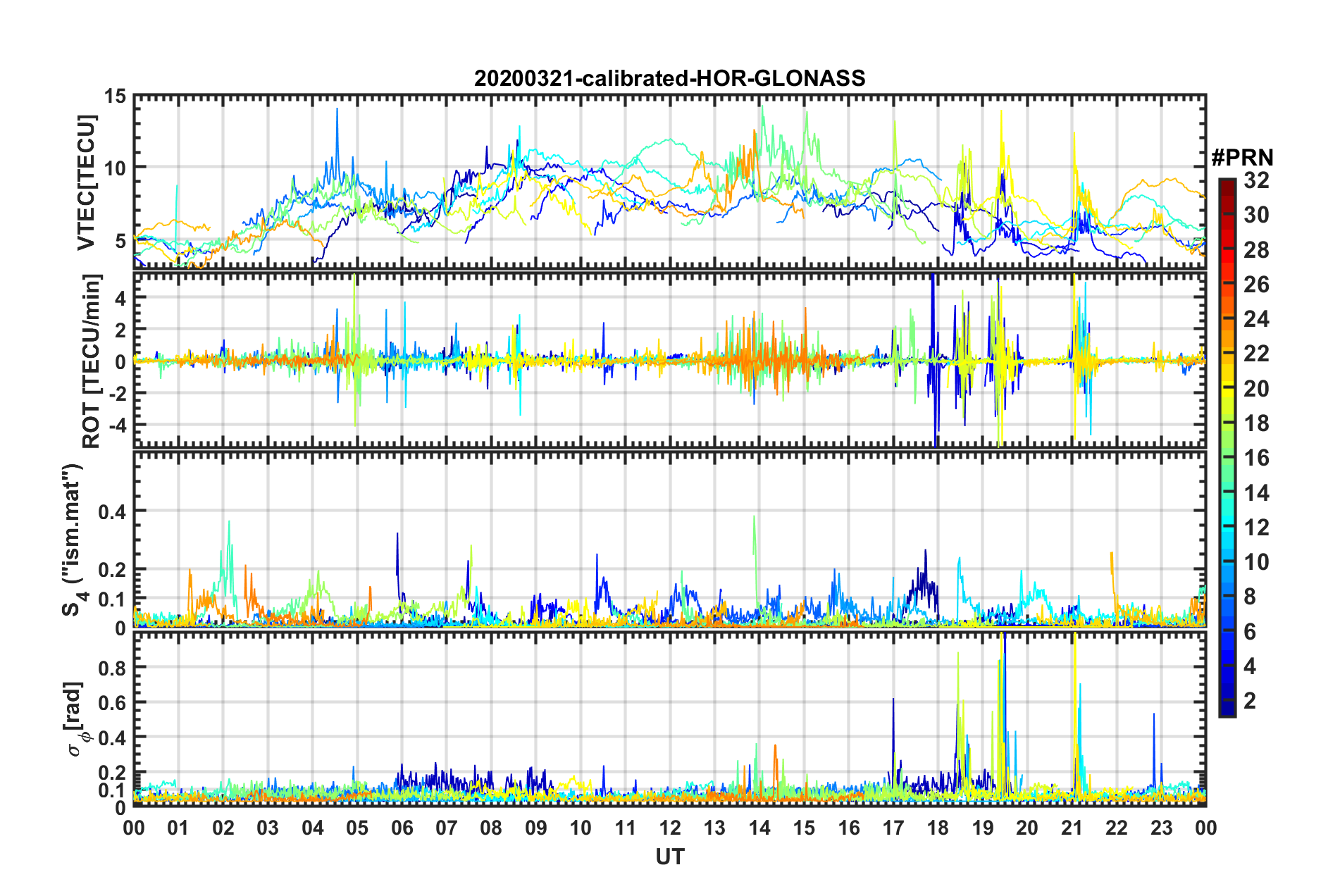Click sigma phi axis tick label 0.8
1340x896 pixels.
point(111,667)
